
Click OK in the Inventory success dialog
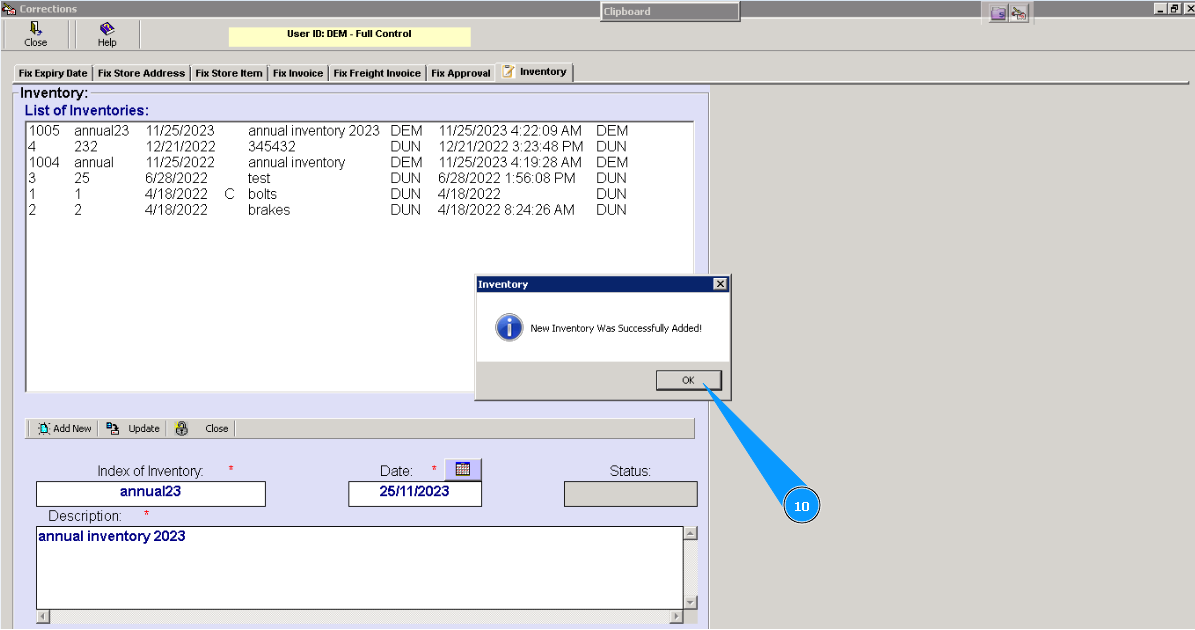(688, 380)
